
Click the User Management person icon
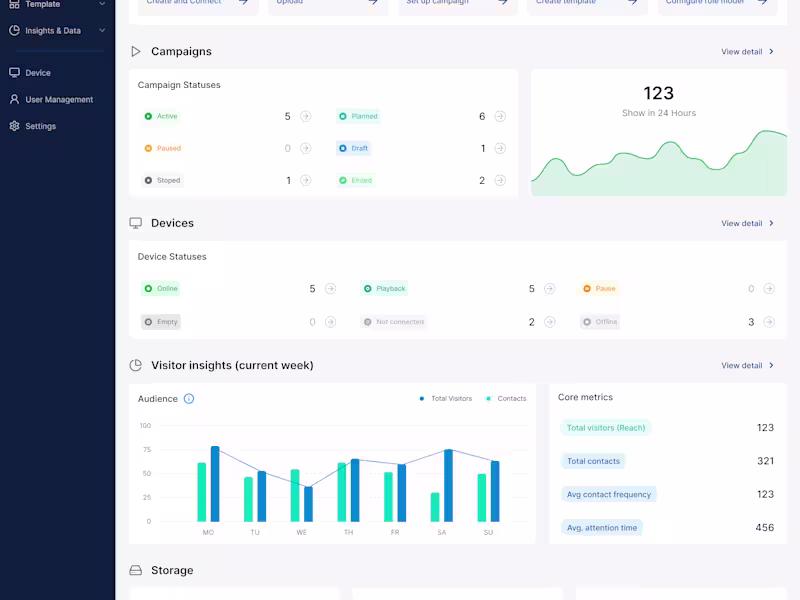(x=14, y=99)
